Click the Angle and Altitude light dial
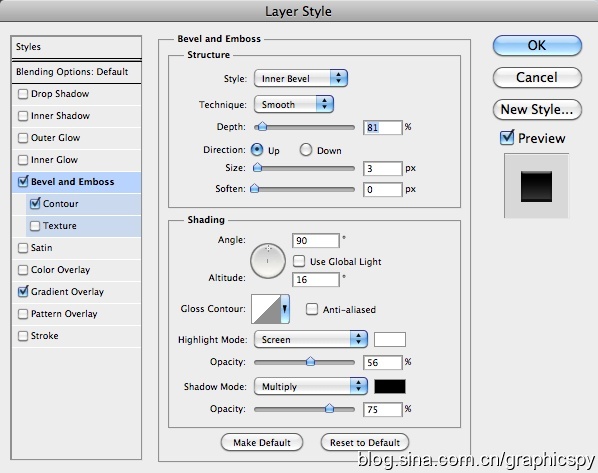The height and width of the screenshot is (473, 598). coord(268,261)
